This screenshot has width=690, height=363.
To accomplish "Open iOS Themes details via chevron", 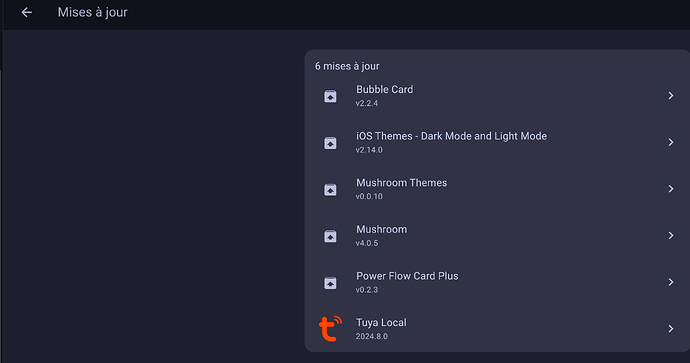I will pos(671,142).
